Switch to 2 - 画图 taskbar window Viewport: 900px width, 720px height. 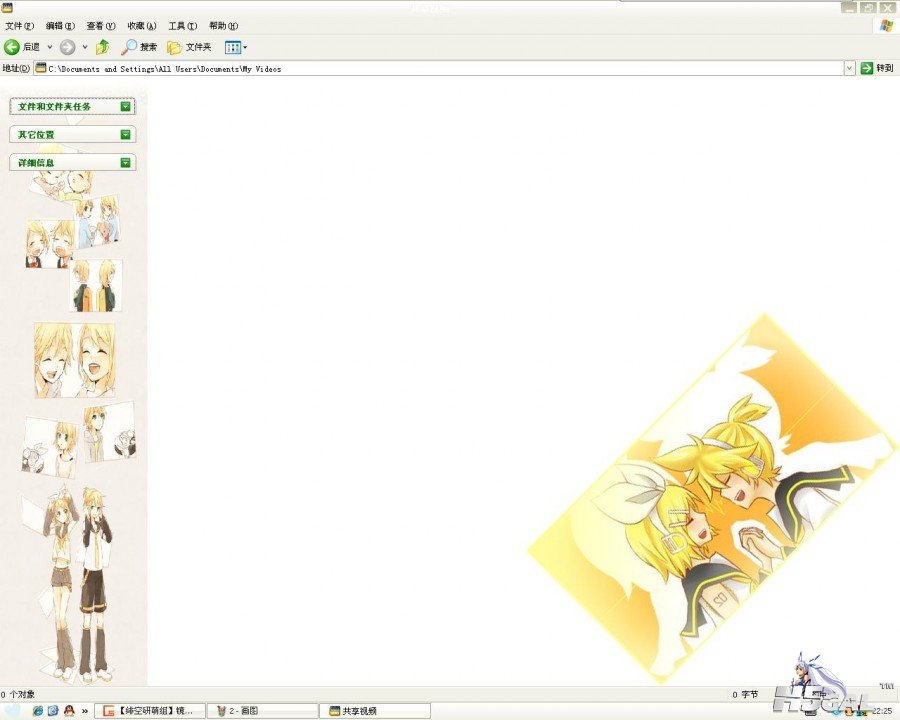(x=262, y=711)
